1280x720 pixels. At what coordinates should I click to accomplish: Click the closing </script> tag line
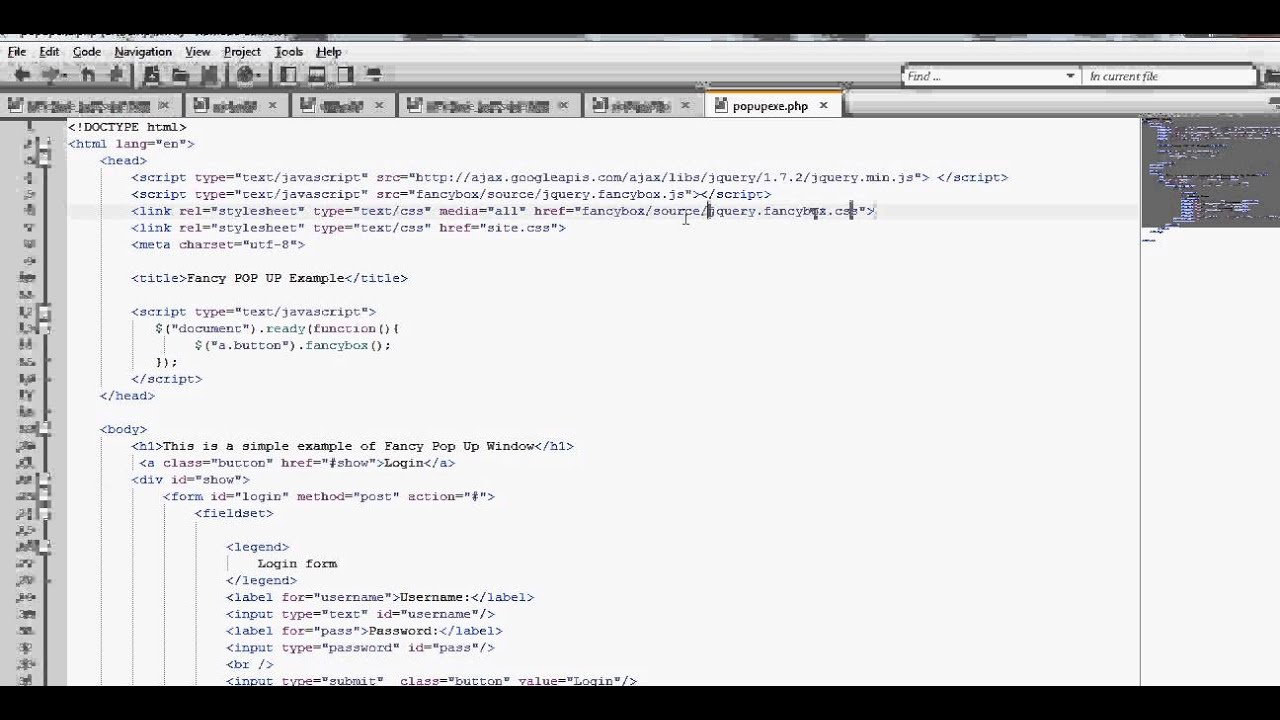pos(166,379)
